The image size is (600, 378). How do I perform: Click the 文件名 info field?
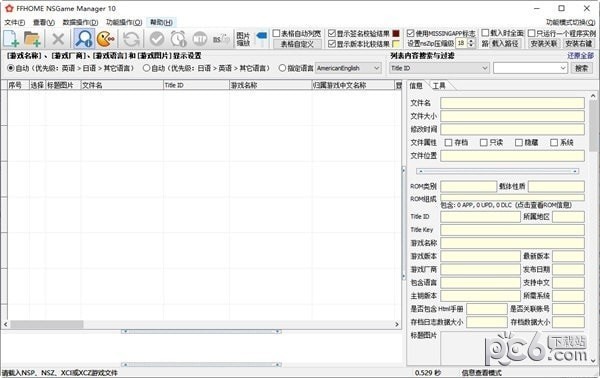[512, 103]
